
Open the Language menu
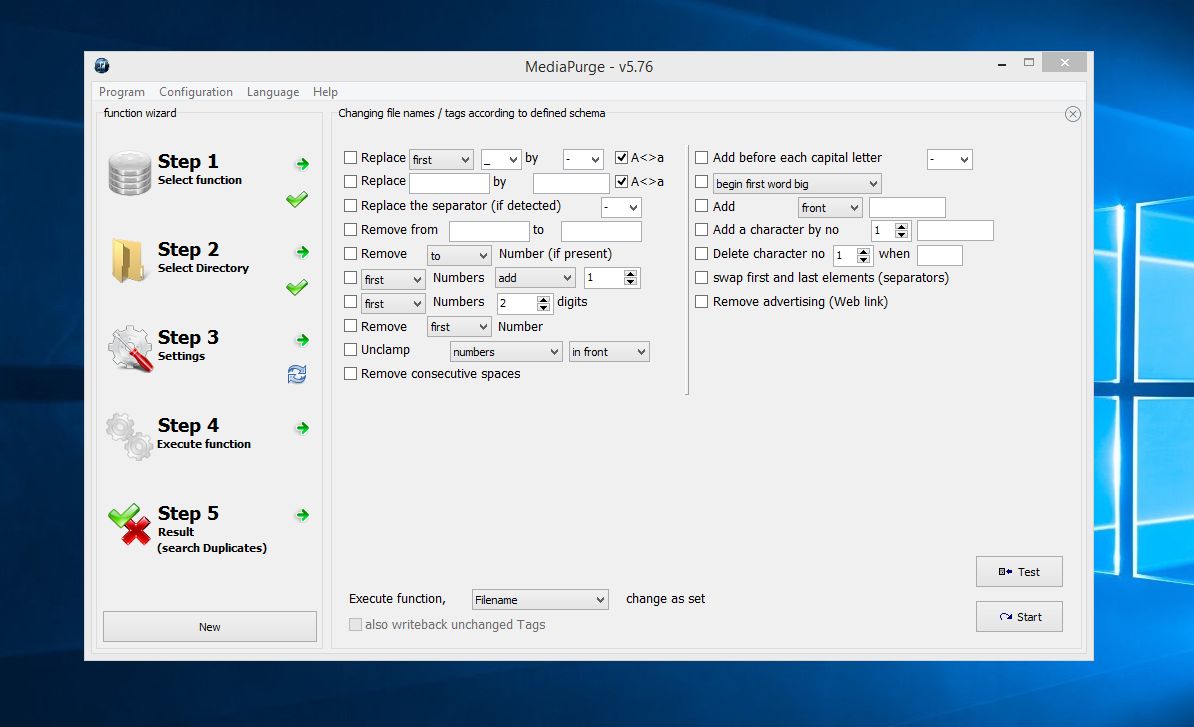click(x=273, y=91)
